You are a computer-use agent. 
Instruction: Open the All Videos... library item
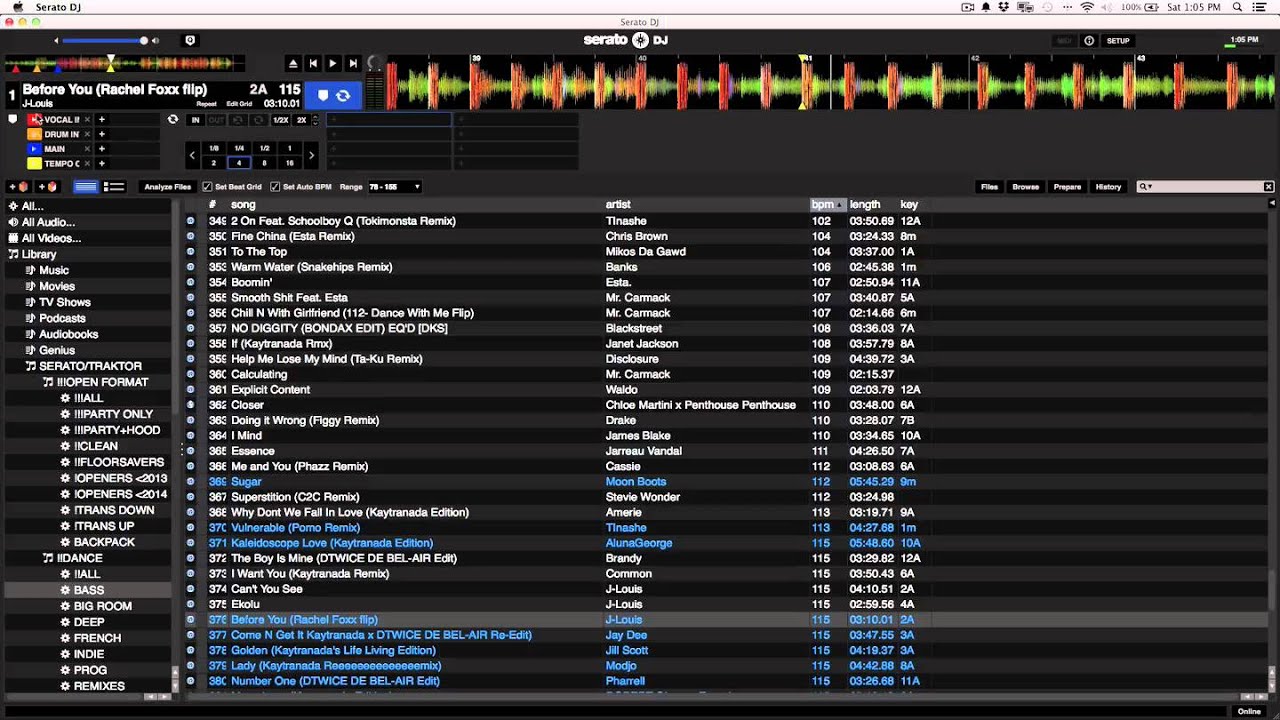click(x=51, y=238)
